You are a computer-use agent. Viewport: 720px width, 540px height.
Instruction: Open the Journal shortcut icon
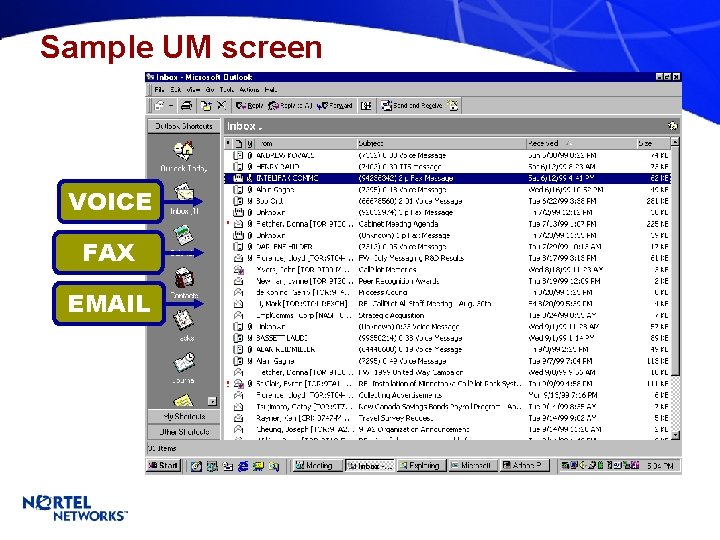[184, 362]
